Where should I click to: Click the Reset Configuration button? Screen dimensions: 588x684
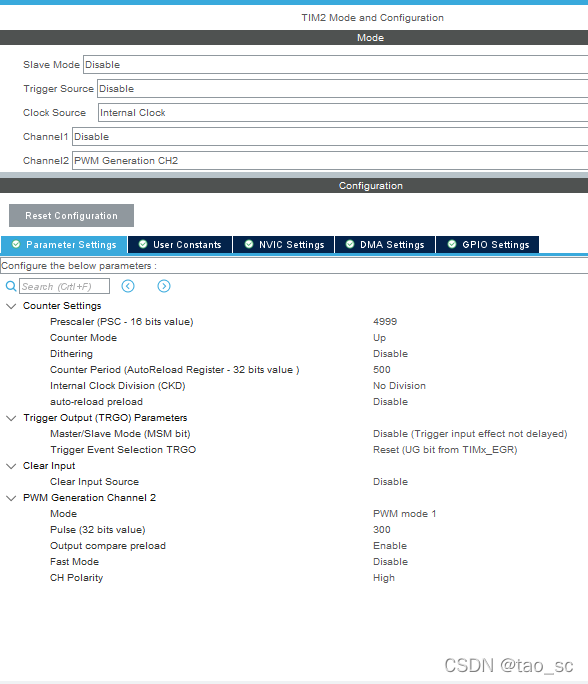click(x=72, y=215)
